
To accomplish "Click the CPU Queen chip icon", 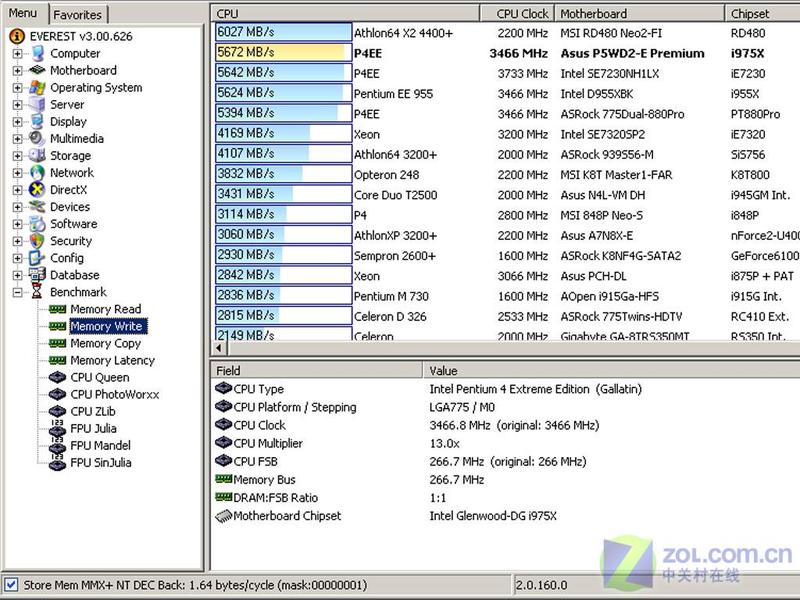I will [x=58, y=378].
